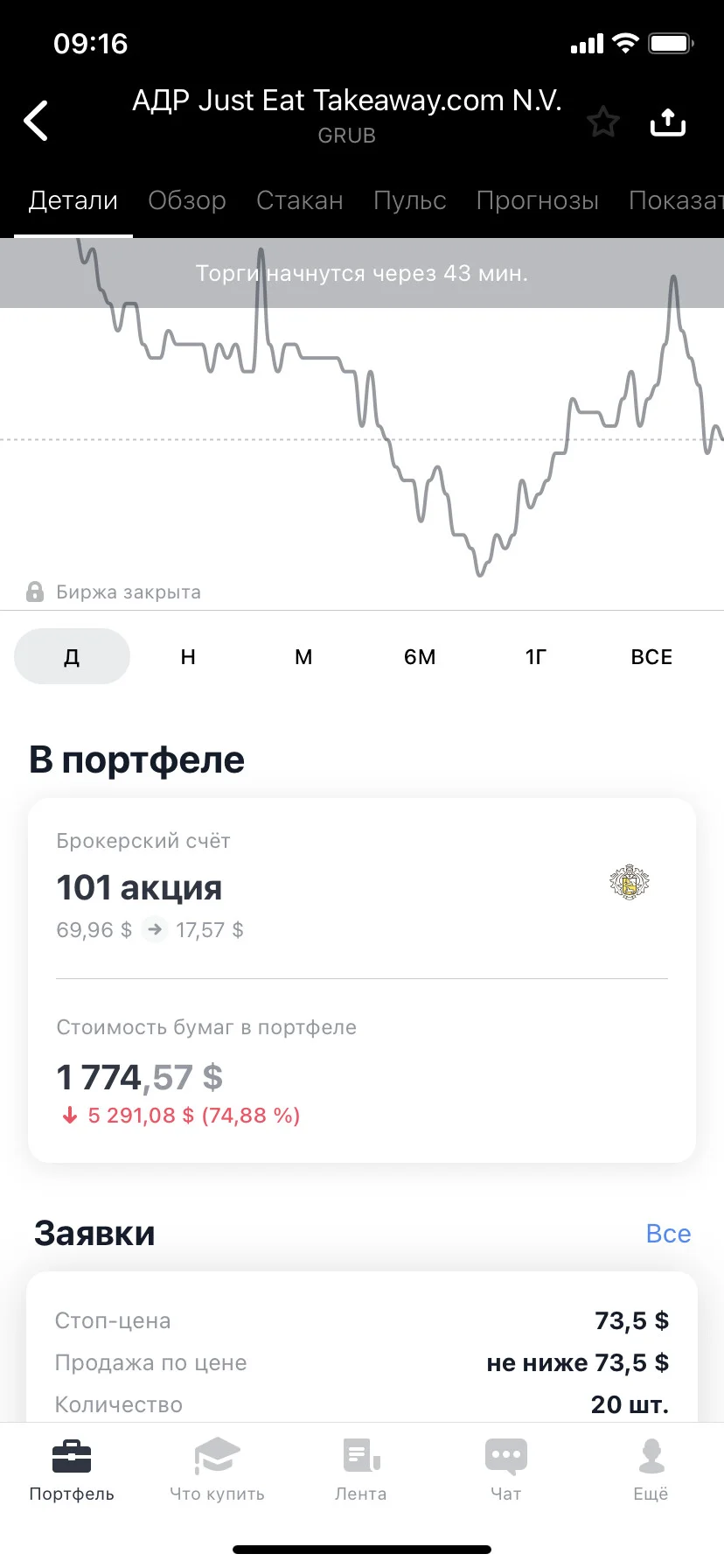Select the Н week chart period
724x1568 pixels.
click(188, 656)
